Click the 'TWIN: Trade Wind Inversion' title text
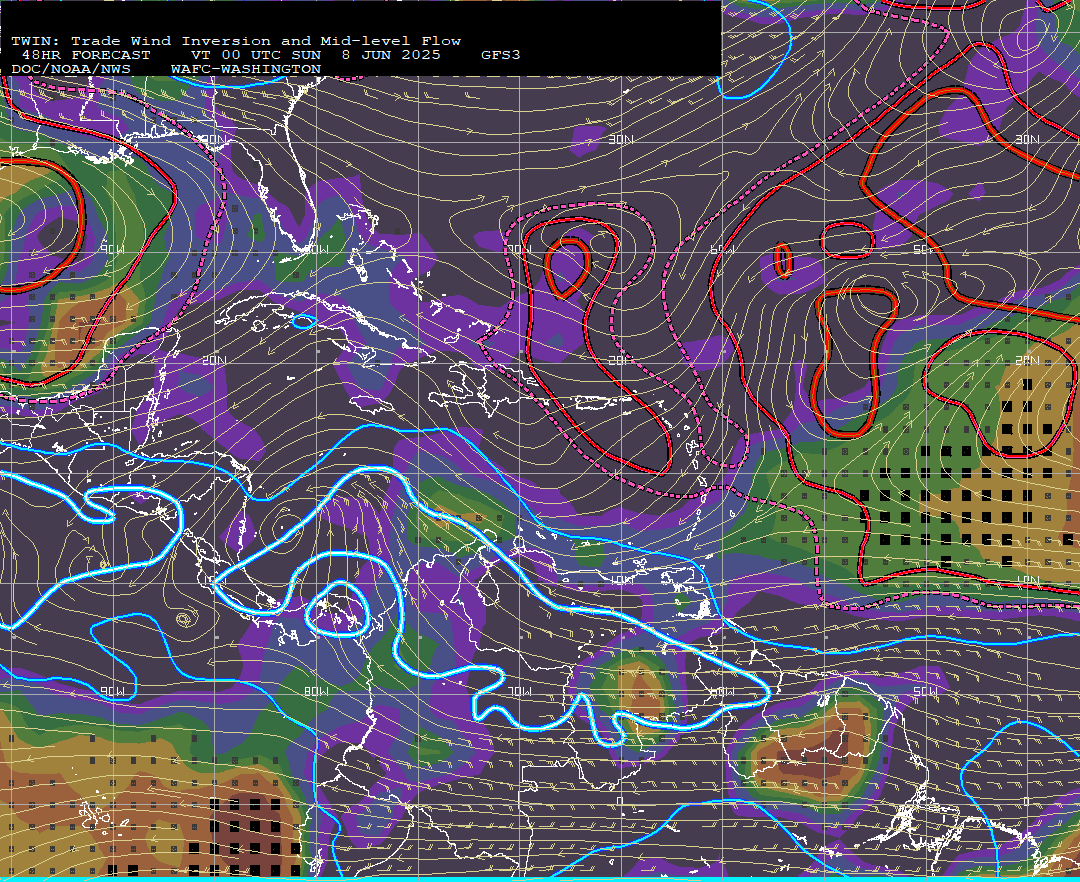Screen dimensions: 1080x882 pyautogui.click(x=141, y=41)
